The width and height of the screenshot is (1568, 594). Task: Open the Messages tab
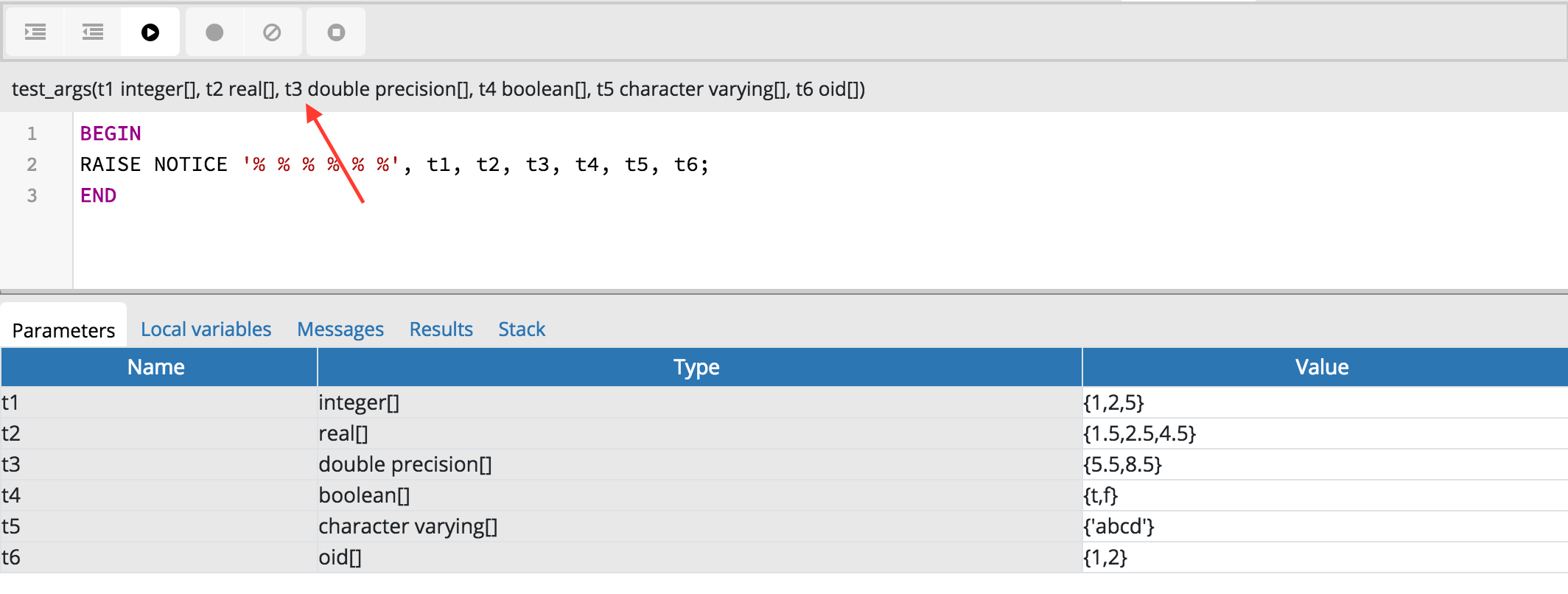pyautogui.click(x=340, y=329)
